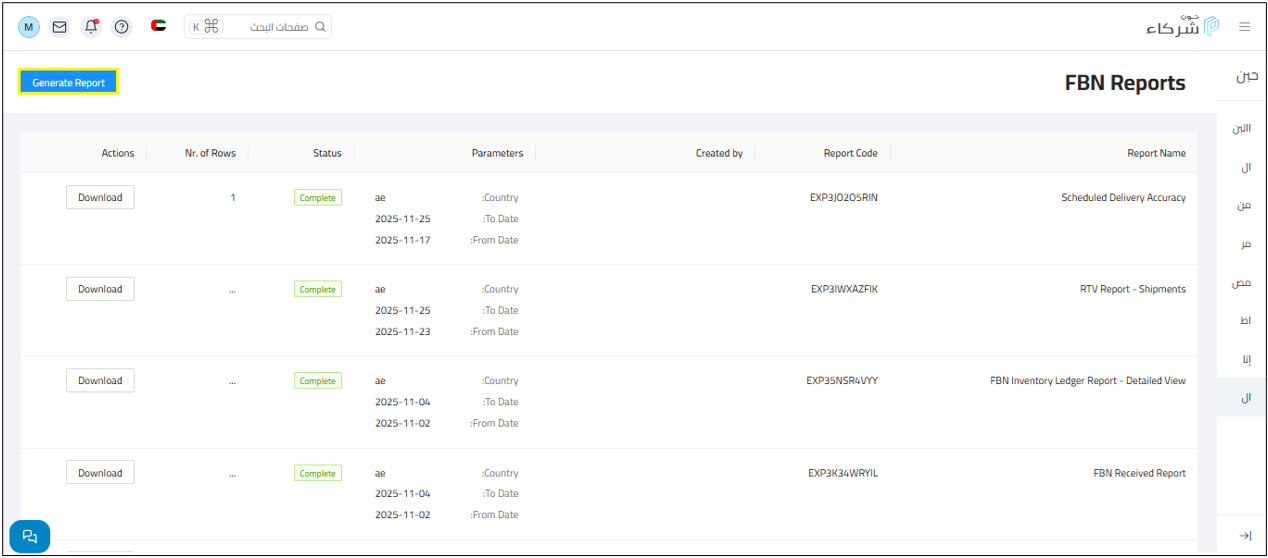
Task: Download the Scheduled Delivery Accuracy report
Action: 100,198
